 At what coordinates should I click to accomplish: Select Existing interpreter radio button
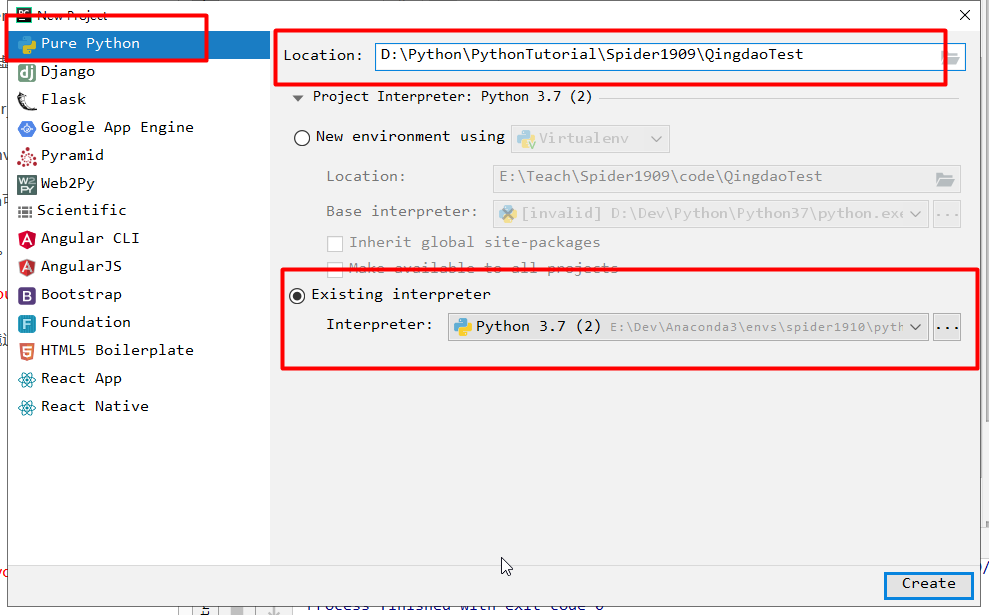[x=297, y=295]
